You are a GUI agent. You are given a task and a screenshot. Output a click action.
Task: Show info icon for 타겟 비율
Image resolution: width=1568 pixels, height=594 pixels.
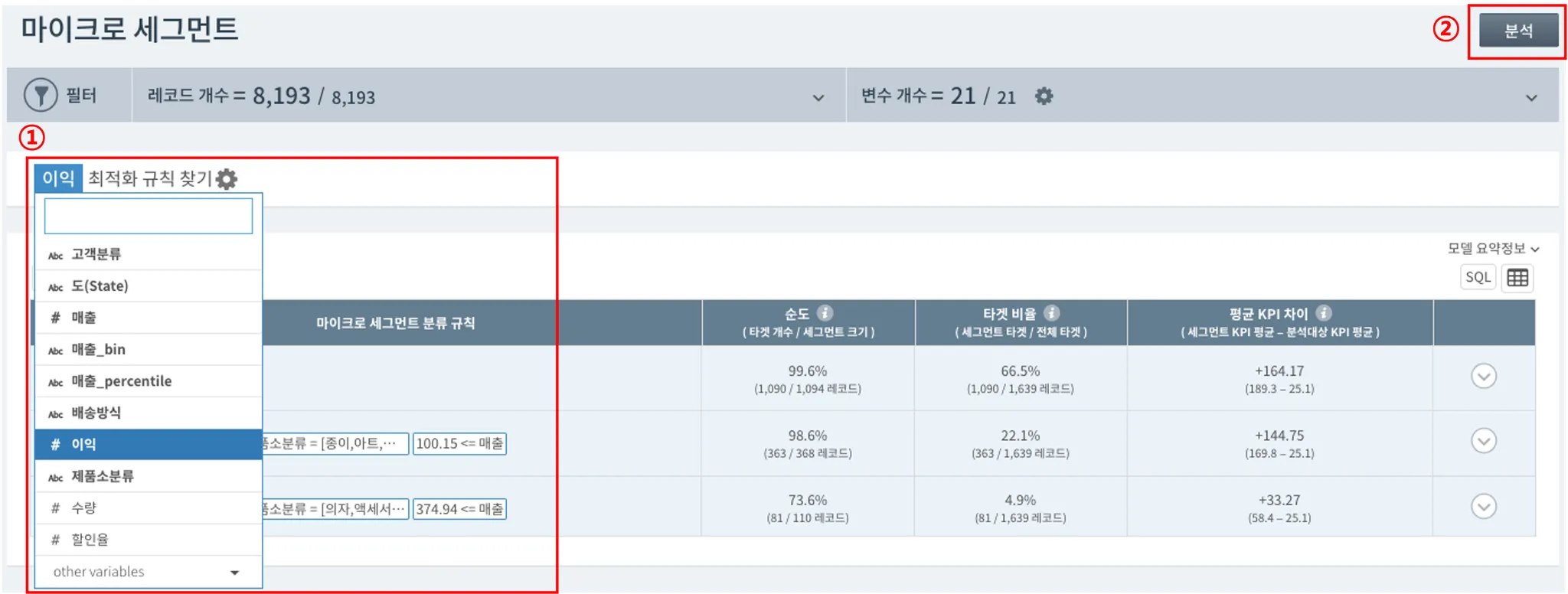pos(1052,313)
